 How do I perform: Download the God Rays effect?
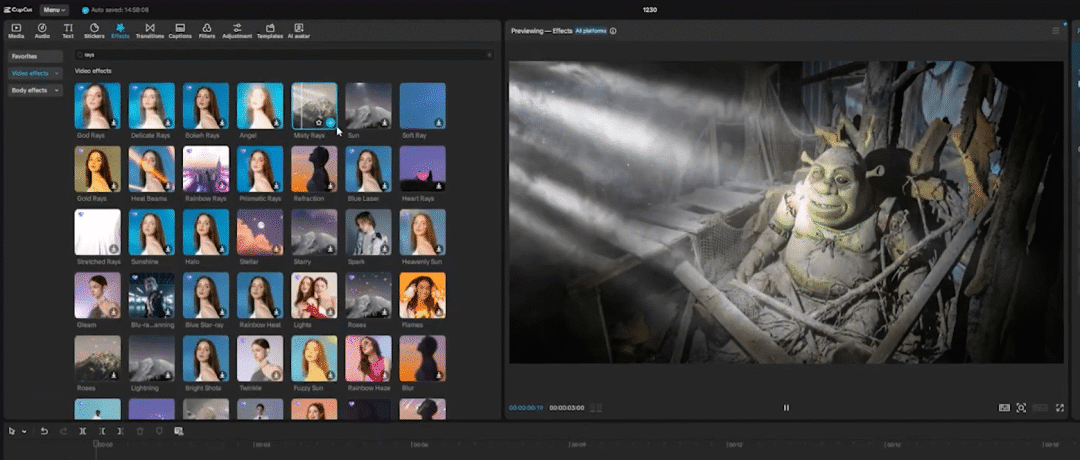114,123
